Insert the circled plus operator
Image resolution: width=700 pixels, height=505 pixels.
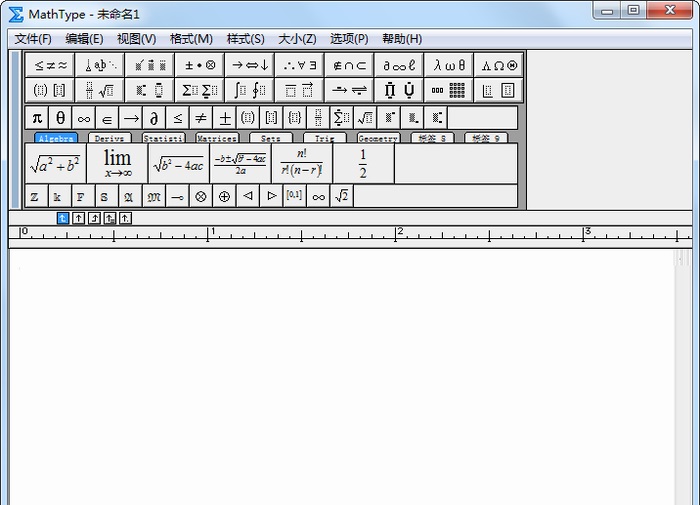224,196
